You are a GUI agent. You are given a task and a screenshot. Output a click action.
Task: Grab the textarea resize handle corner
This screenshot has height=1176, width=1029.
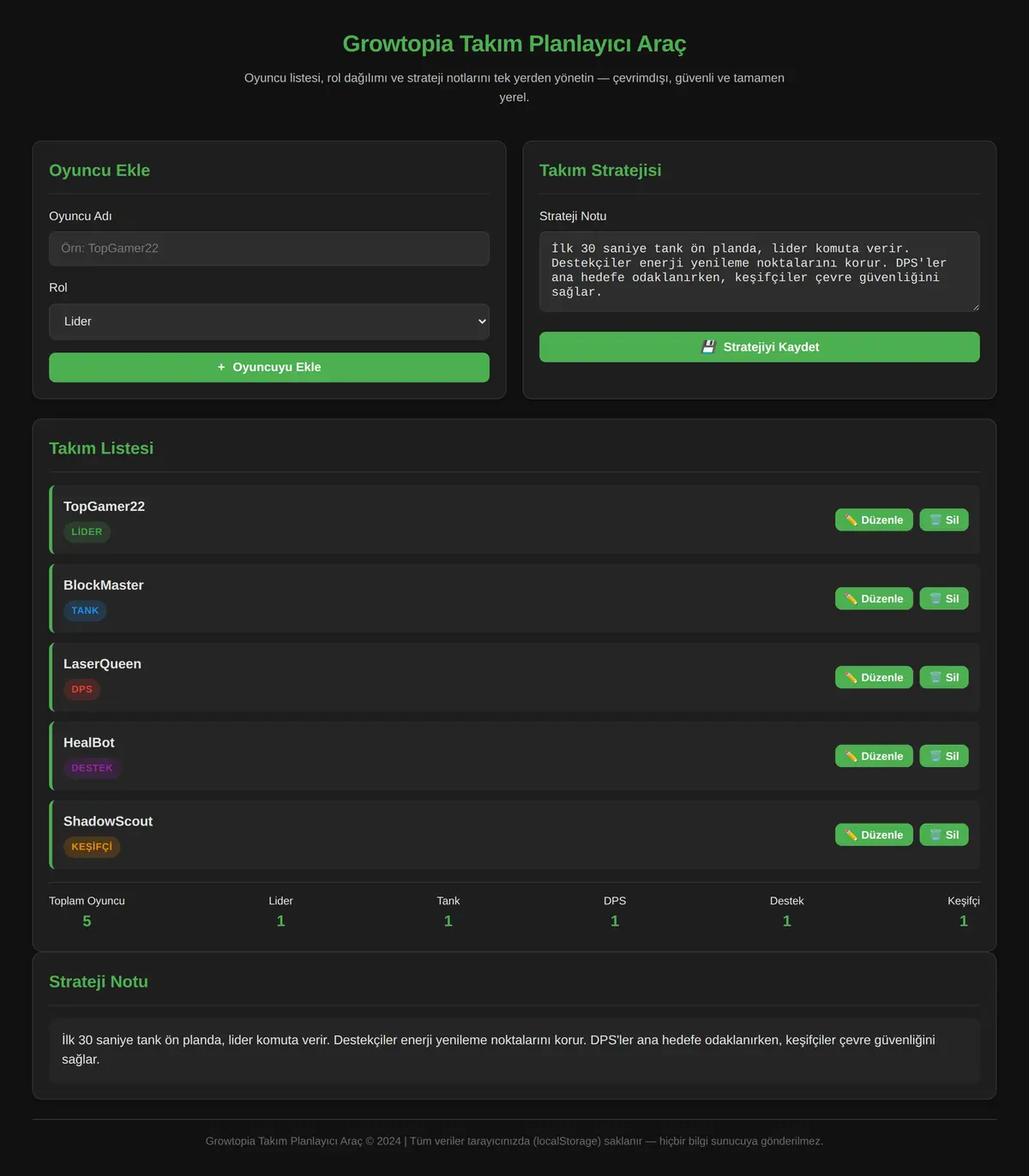click(974, 306)
